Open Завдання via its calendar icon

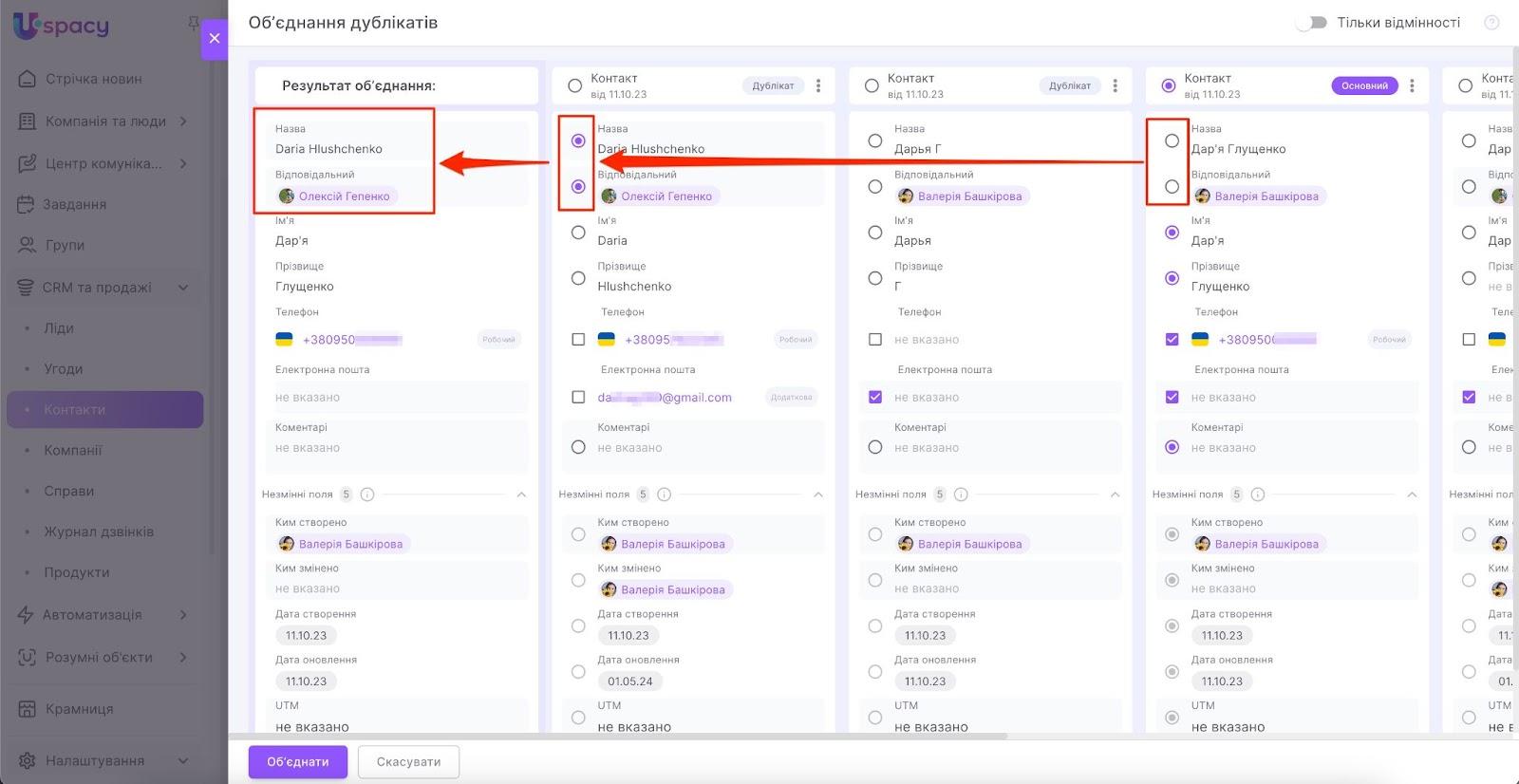26,204
